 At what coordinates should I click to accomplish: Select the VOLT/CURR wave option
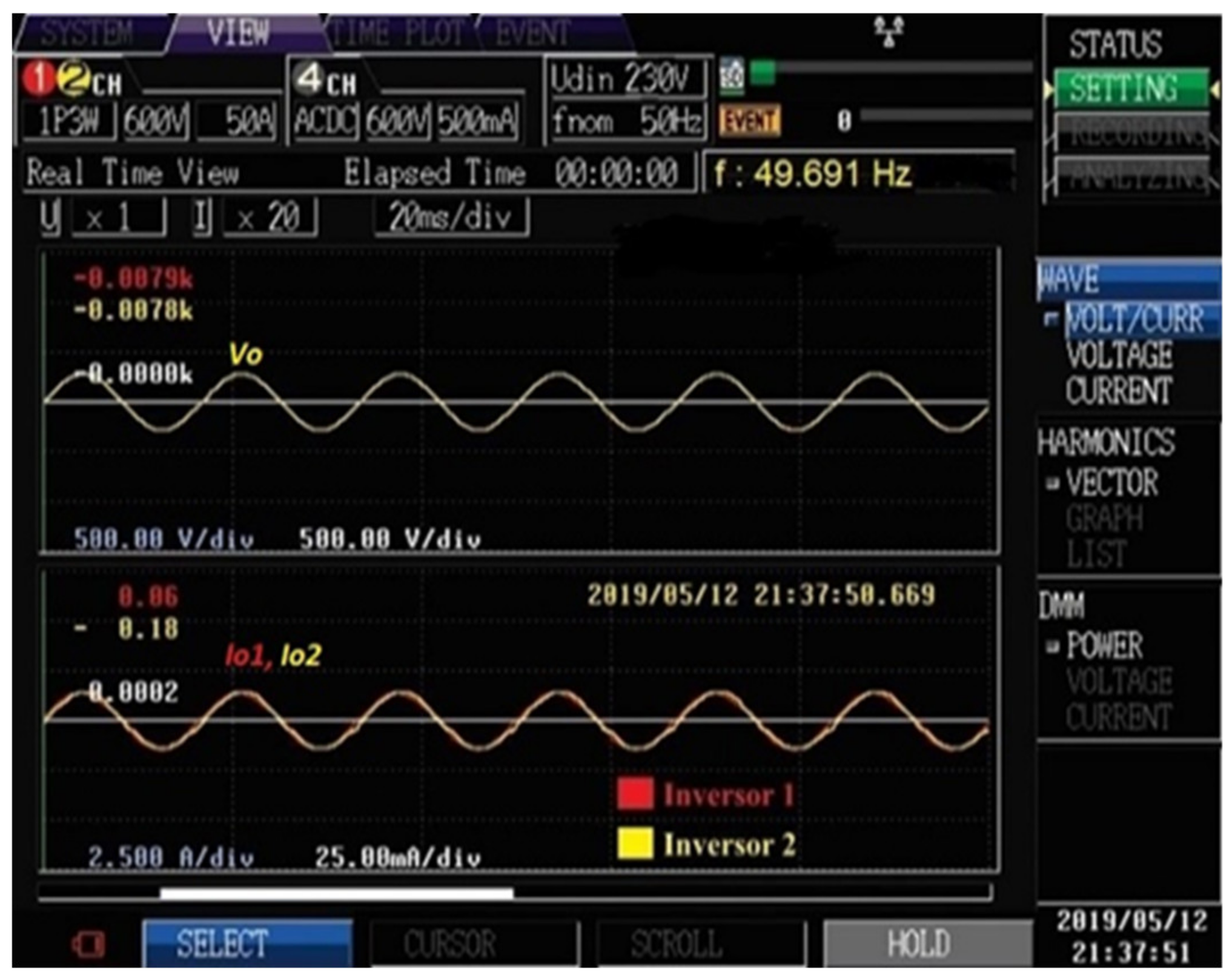1134,319
